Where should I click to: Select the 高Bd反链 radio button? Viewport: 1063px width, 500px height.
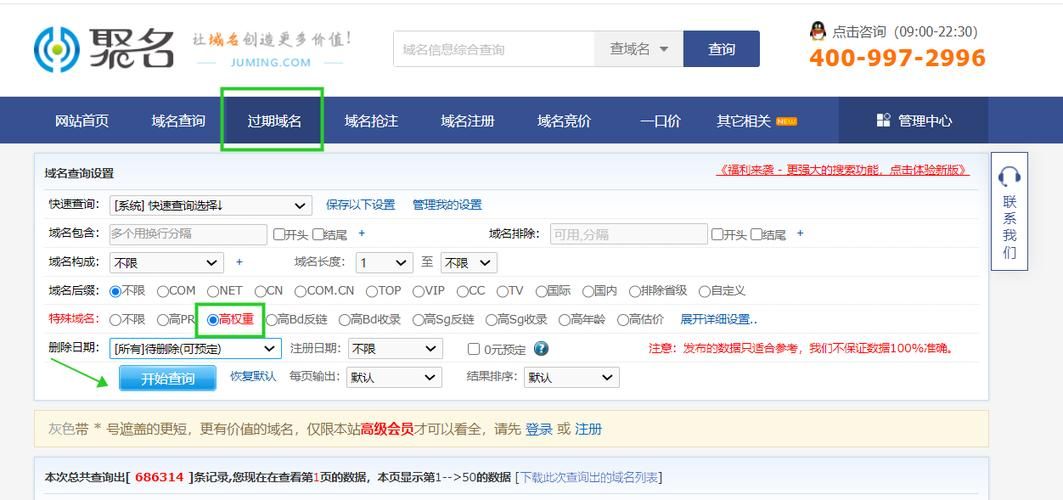[x=271, y=320]
